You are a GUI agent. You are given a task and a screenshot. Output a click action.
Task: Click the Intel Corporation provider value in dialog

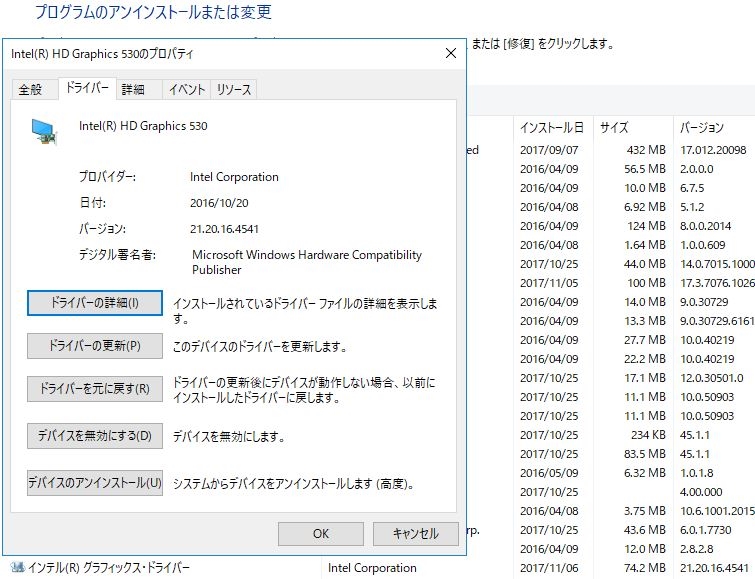click(x=234, y=177)
